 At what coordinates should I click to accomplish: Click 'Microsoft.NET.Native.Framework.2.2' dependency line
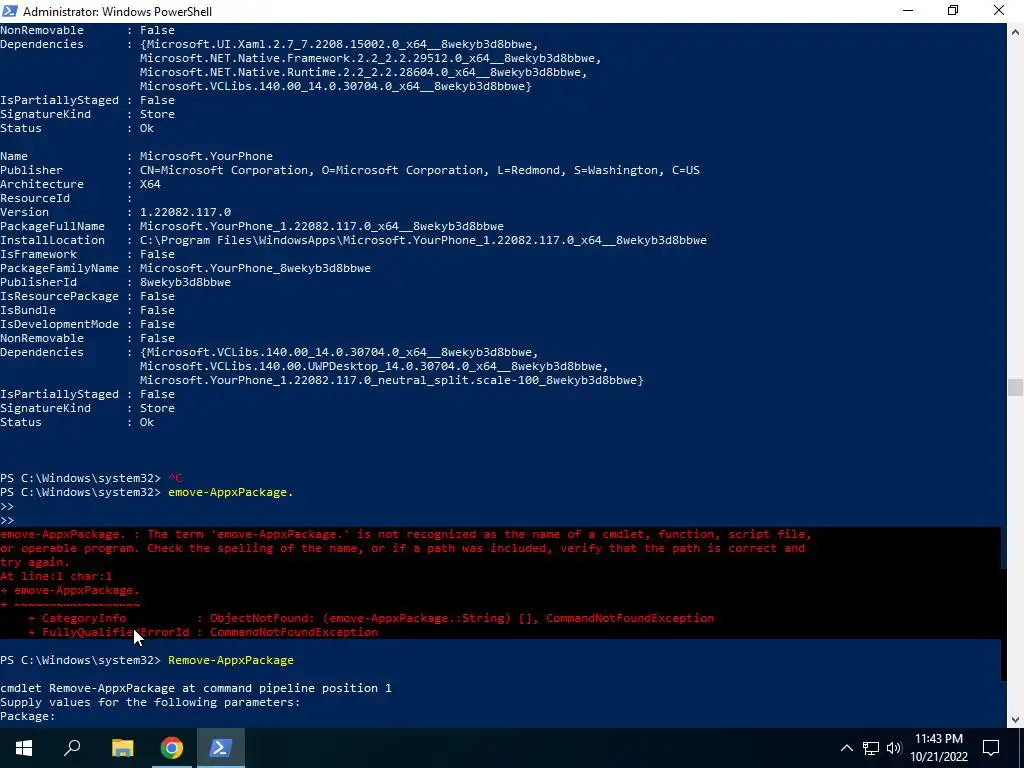click(x=370, y=58)
